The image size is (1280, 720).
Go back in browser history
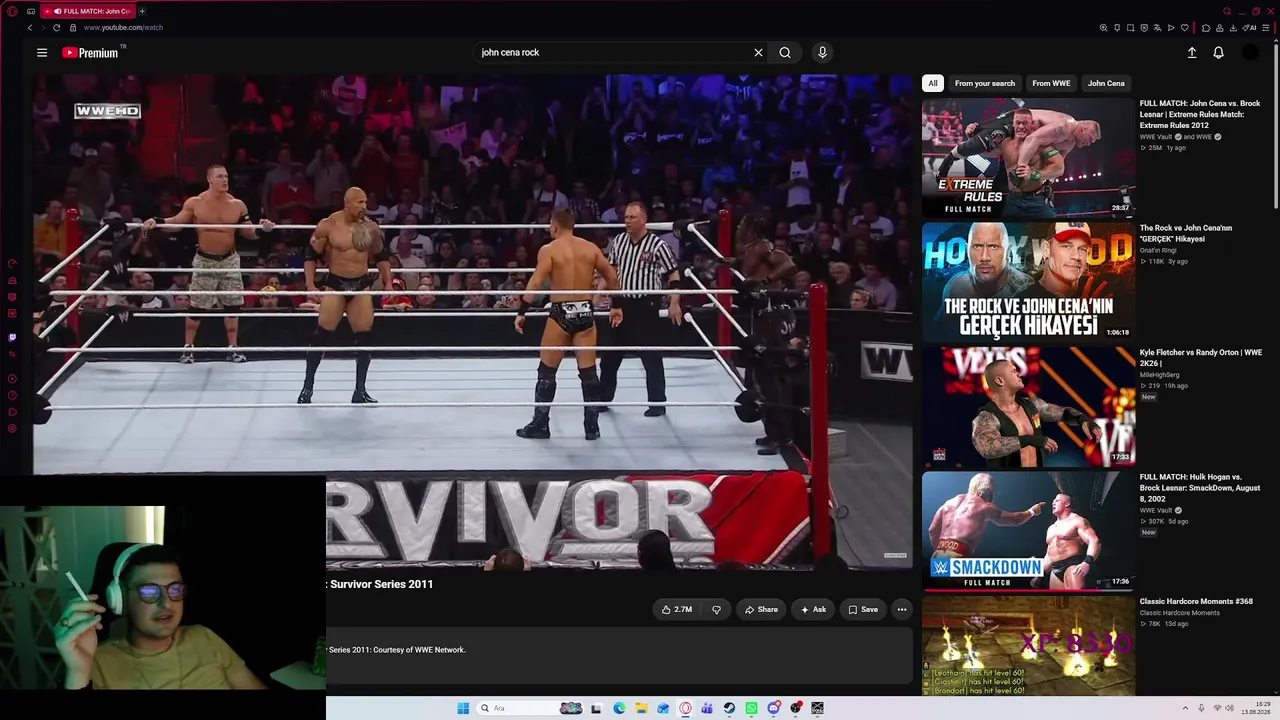tap(30, 28)
